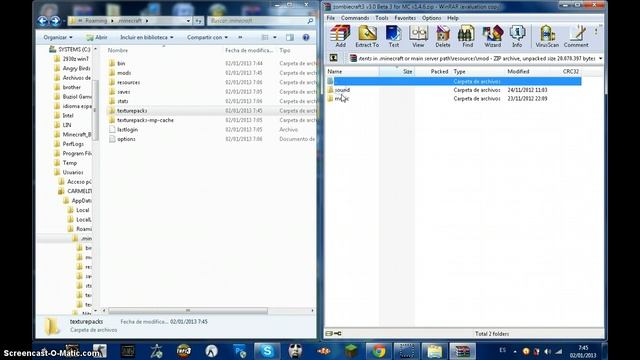Select the sound folder in WinRAR
This screenshot has height=360, width=640.
(x=342, y=90)
